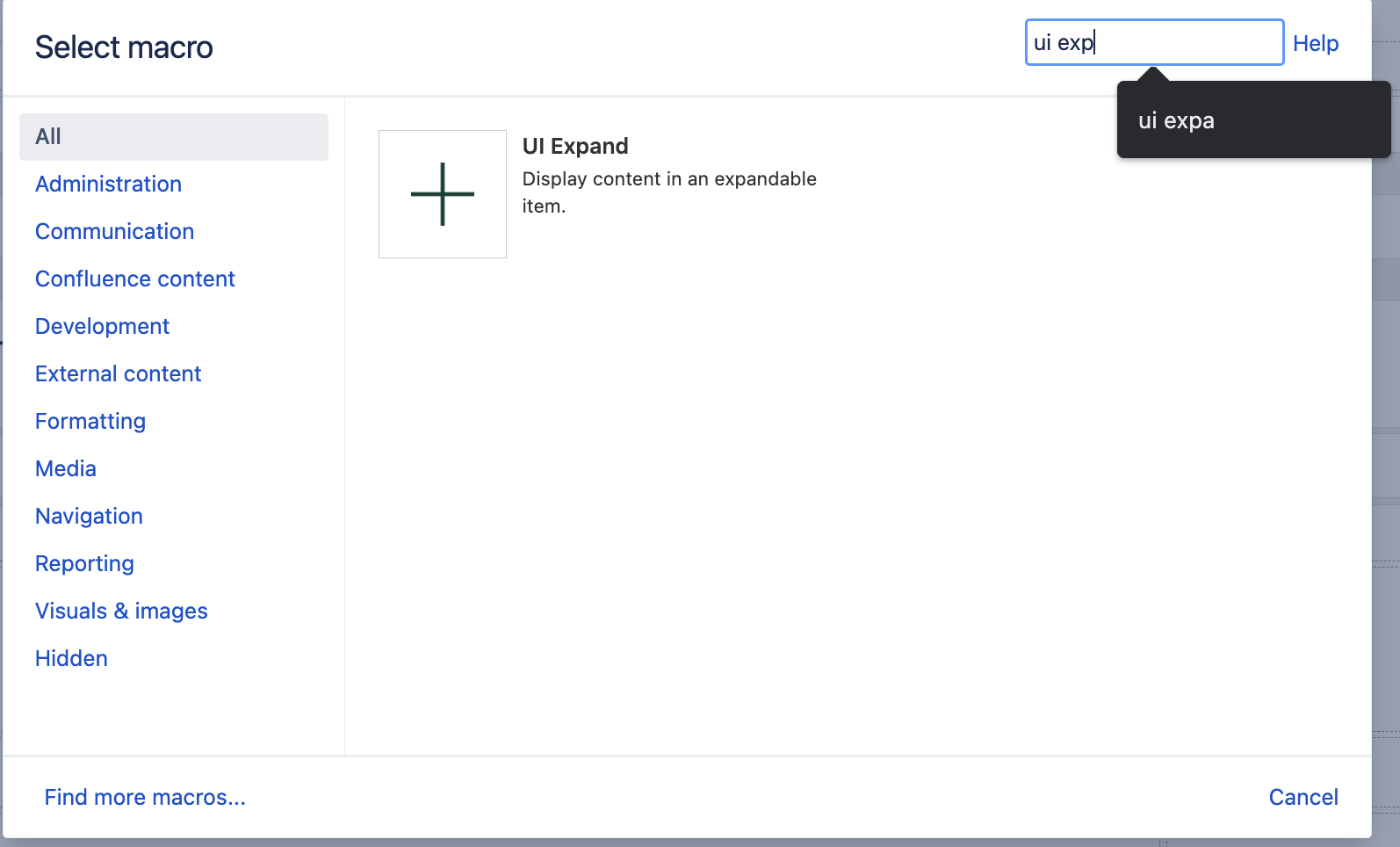
Task: Show Media macros
Action: tap(66, 468)
